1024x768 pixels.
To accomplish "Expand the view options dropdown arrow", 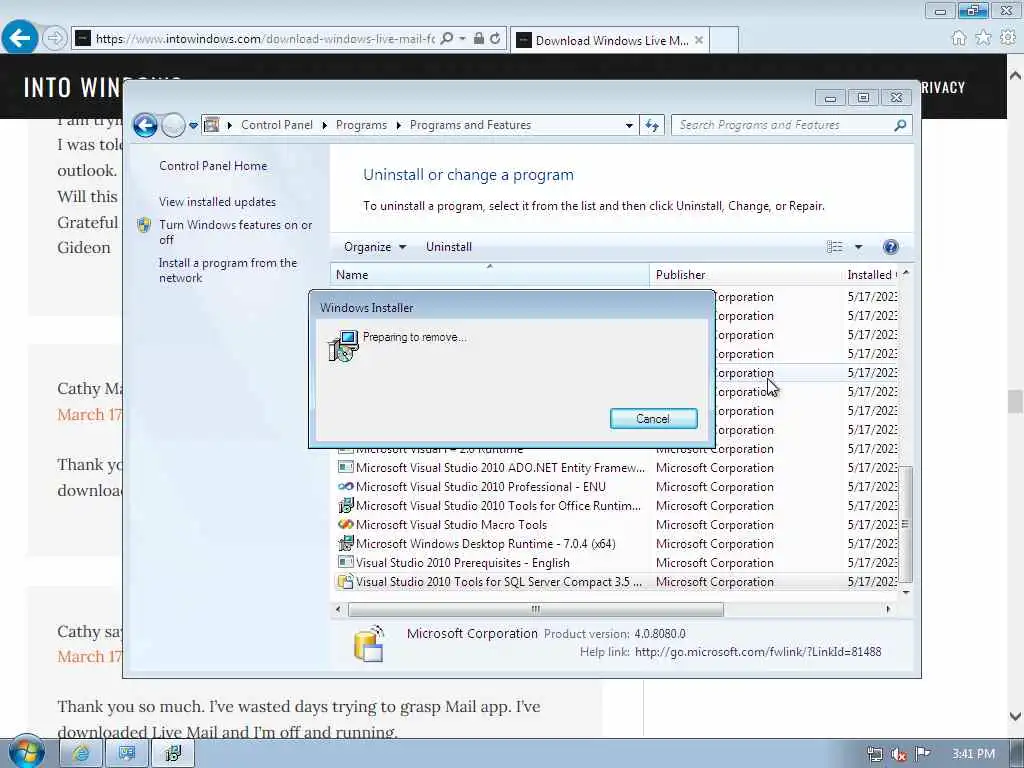I will tap(859, 247).
